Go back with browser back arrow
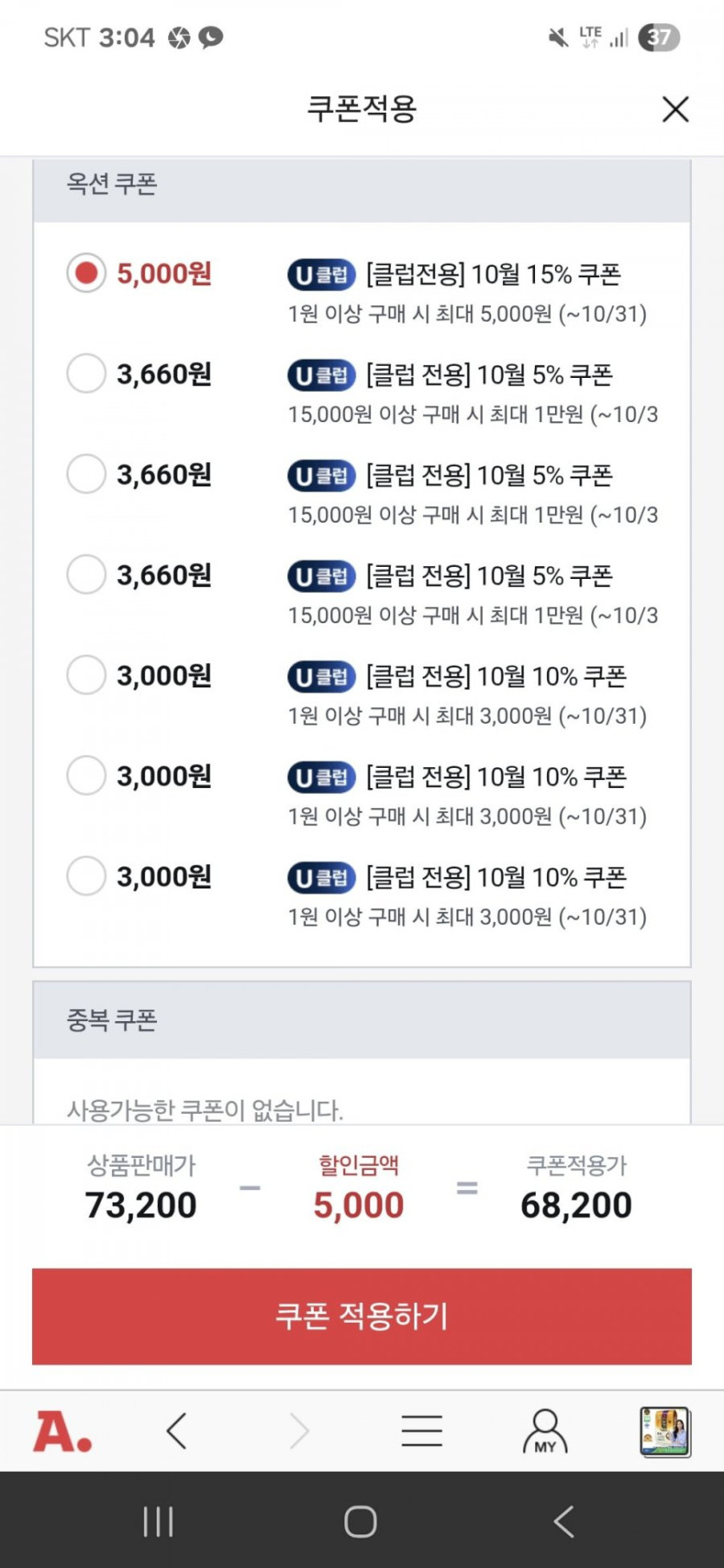Viewport: 724px width, 1568px height. [x=177, y=1430]
